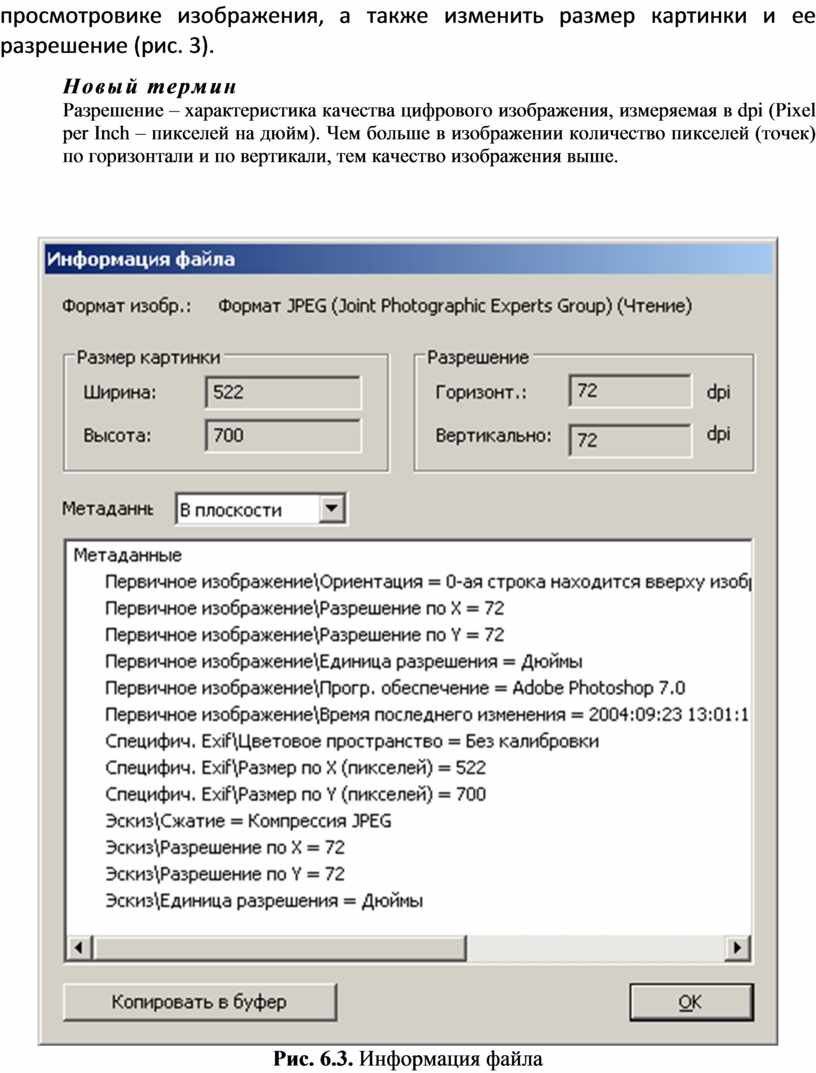
Task: Open the В плоскости dropdown
Action: (x=333, y=509)
